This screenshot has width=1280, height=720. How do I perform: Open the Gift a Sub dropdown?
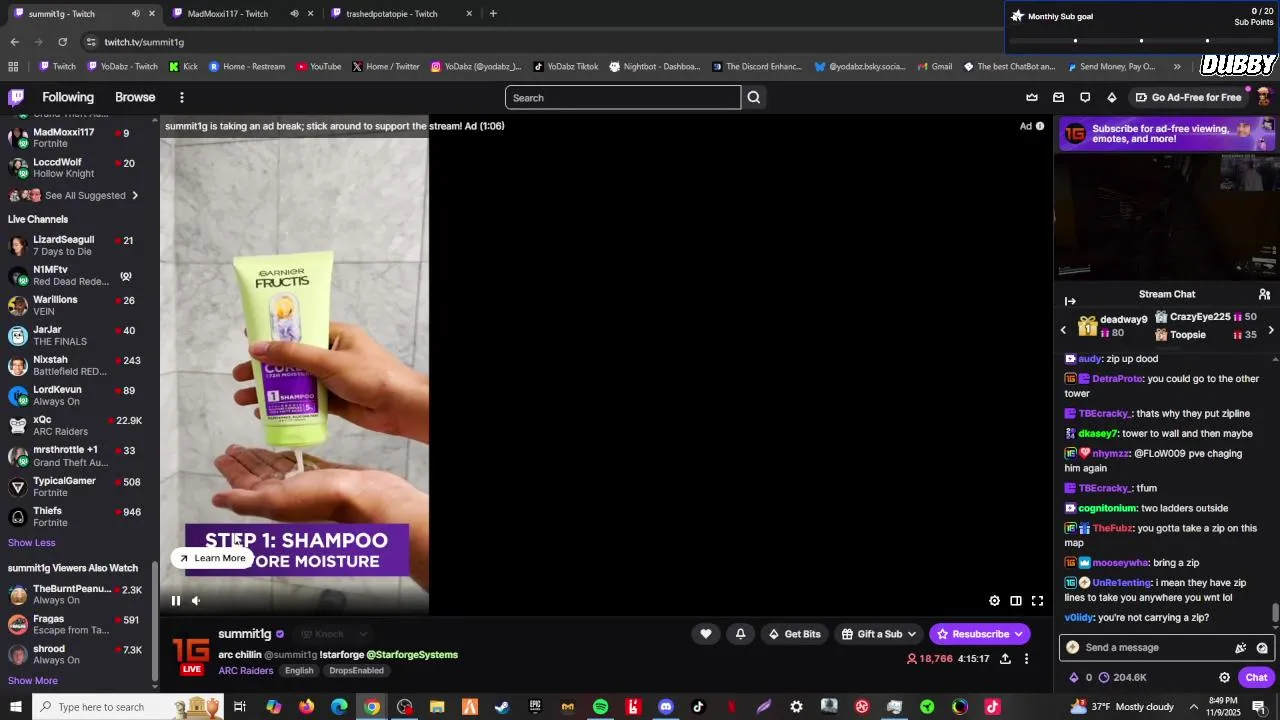878,634
